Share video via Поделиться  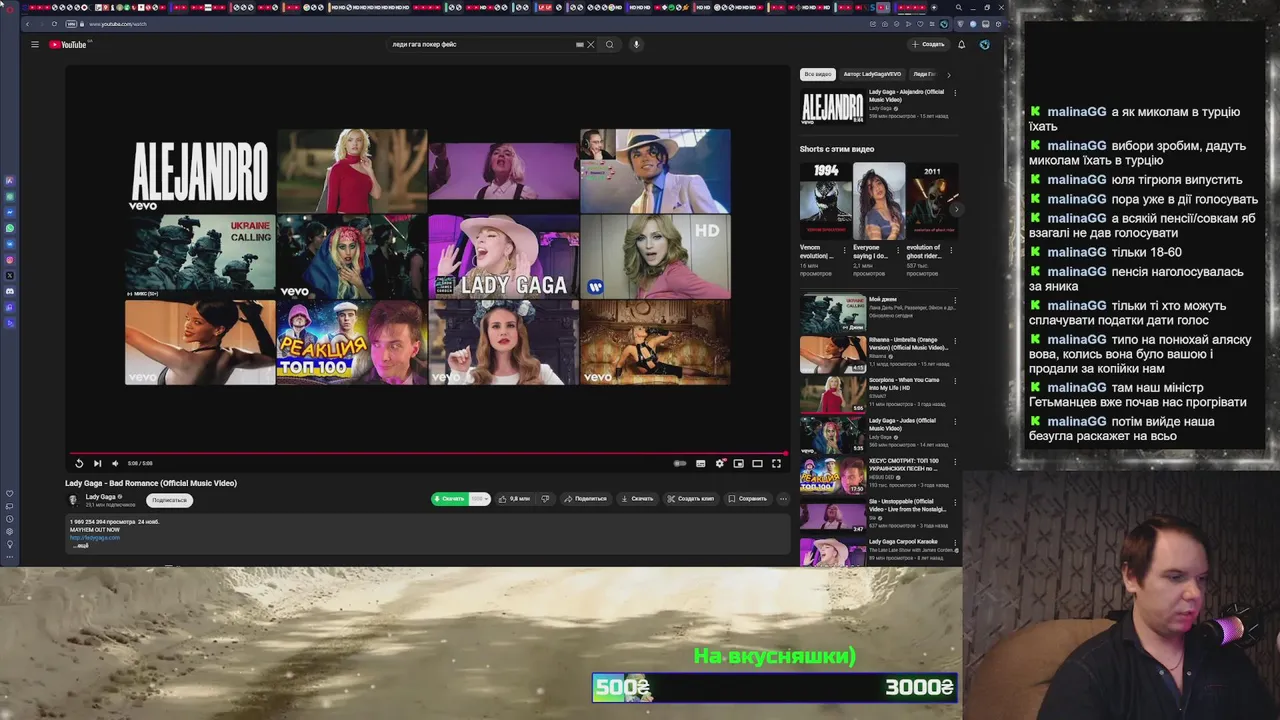[586, 498]
